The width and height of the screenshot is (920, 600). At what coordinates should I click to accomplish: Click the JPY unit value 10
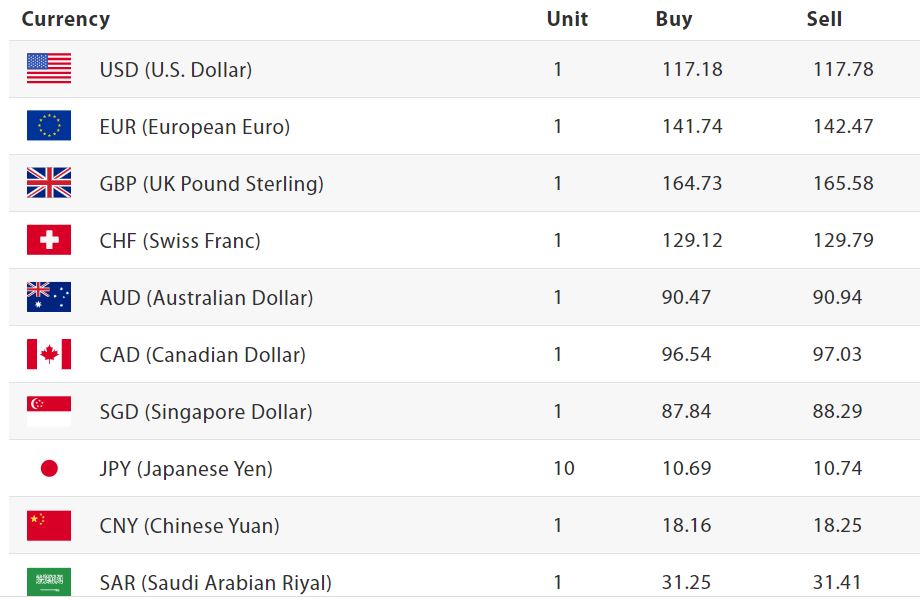pyautogui.click(x=564, y=469)
